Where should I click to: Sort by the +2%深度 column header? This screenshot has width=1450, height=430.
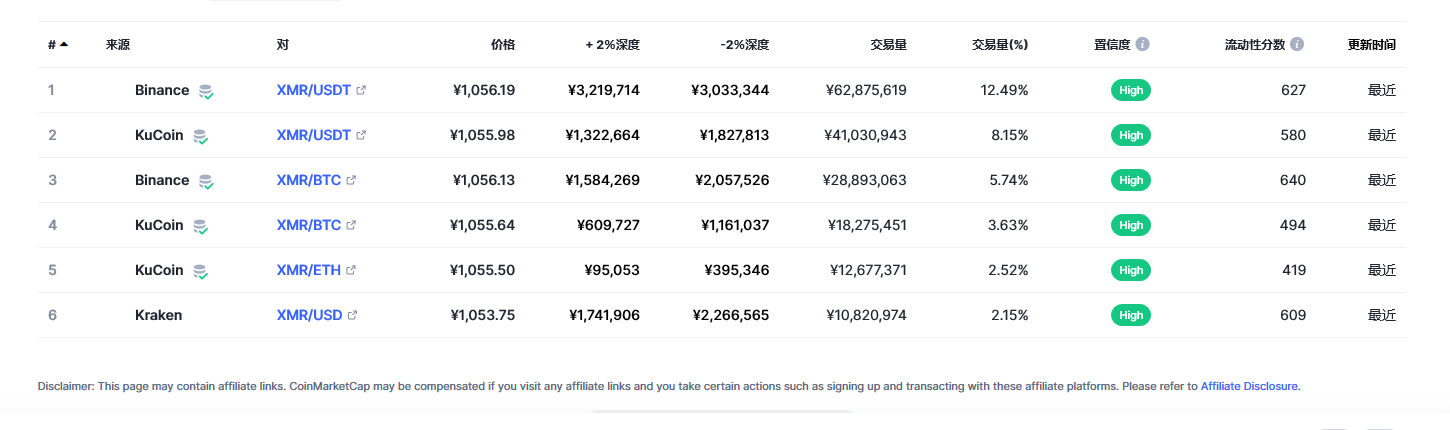point(612,45)
